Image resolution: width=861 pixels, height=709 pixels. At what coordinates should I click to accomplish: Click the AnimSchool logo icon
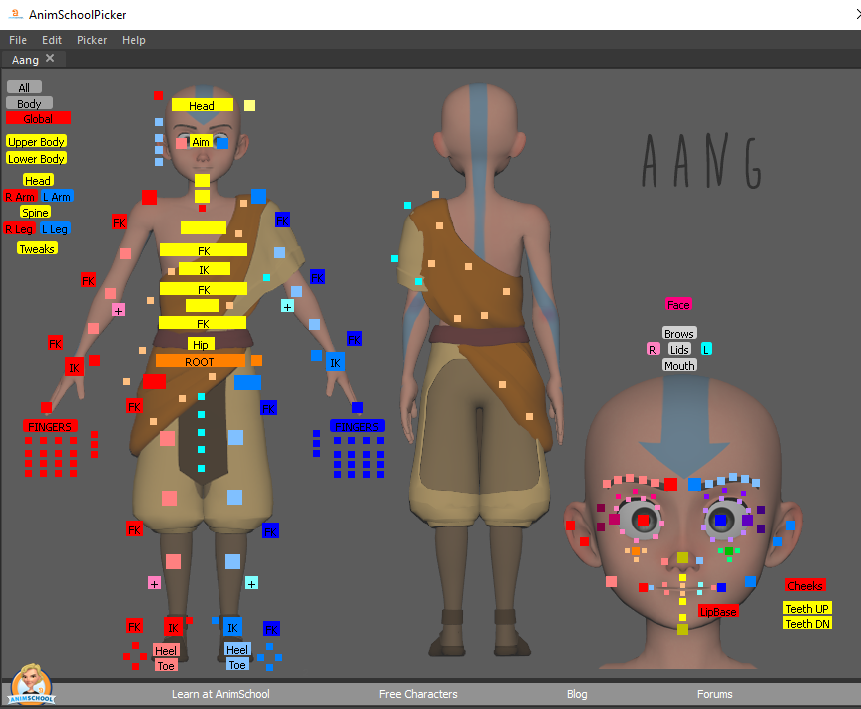31,684
